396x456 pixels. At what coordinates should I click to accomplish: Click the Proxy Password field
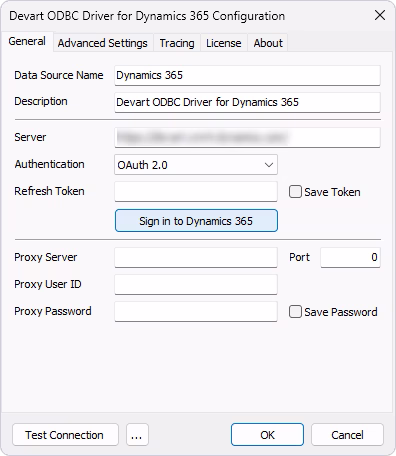(x=196, y=311)
